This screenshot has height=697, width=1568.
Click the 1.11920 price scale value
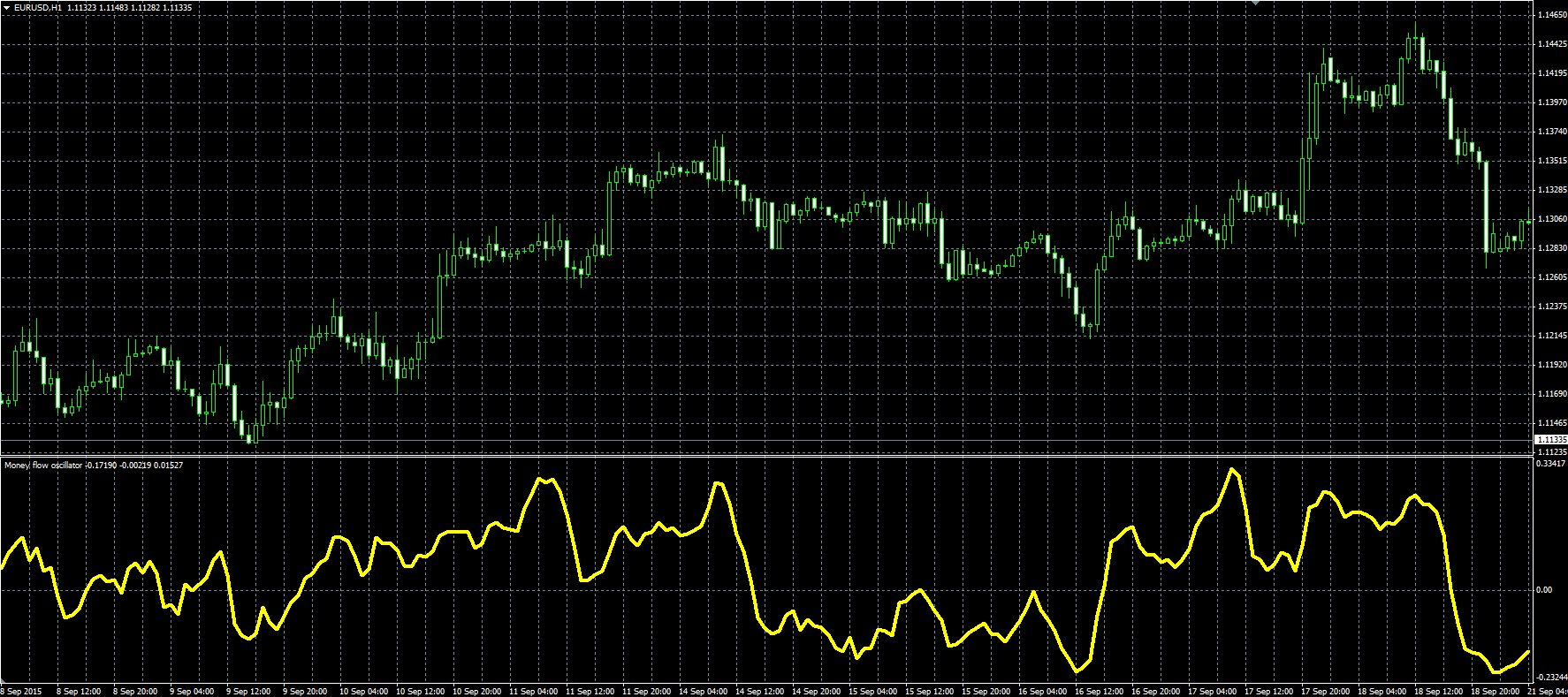tap(1553, 365)
